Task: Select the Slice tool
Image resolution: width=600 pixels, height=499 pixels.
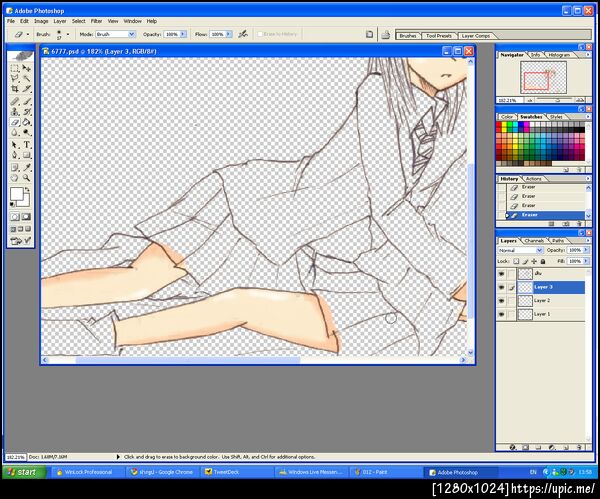Action: pyautogui.click(x=26, y=89)
